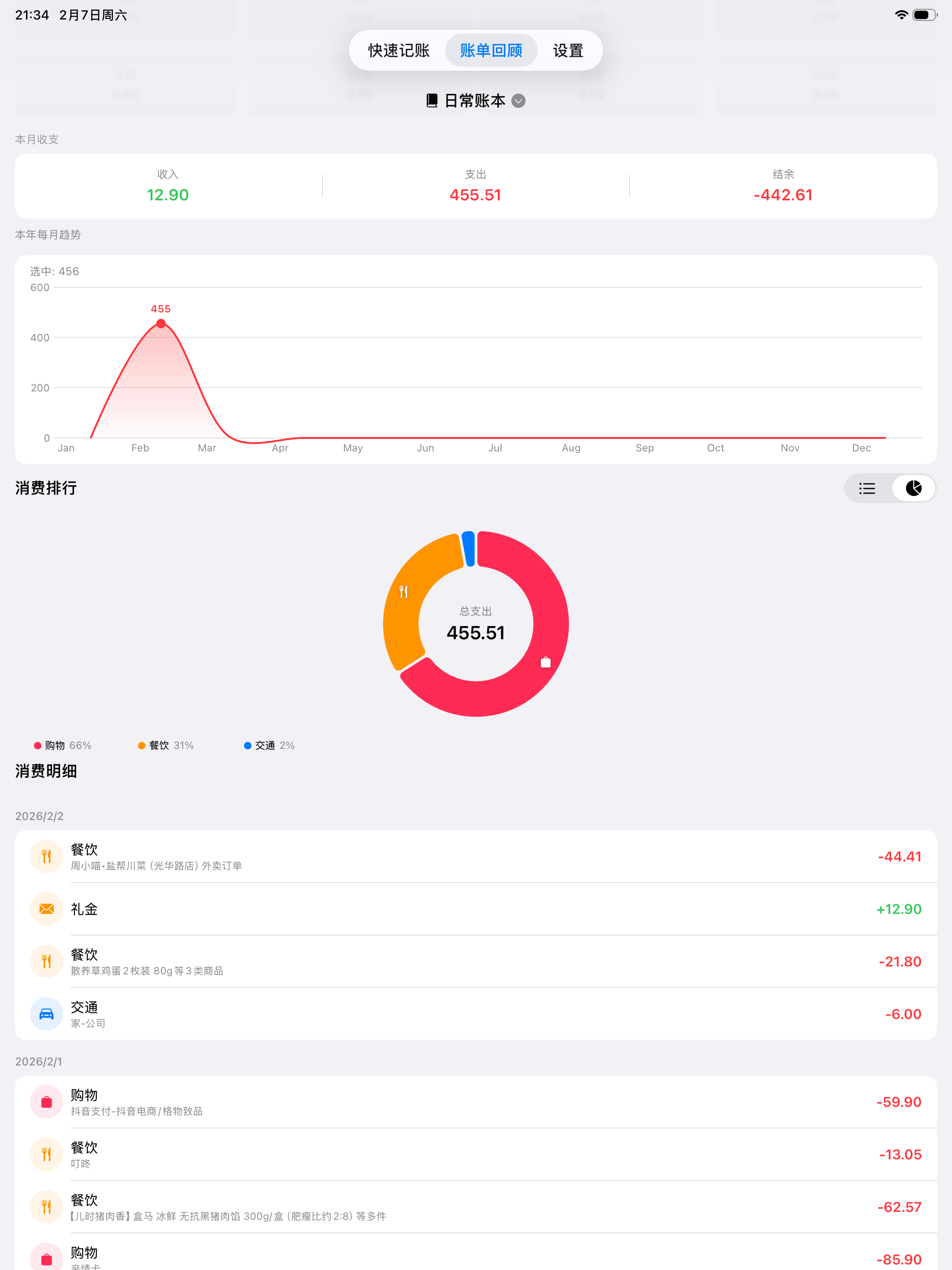Click the Wi-Fi status icon
Screen dimensions: 952x1270
point(901,15)
